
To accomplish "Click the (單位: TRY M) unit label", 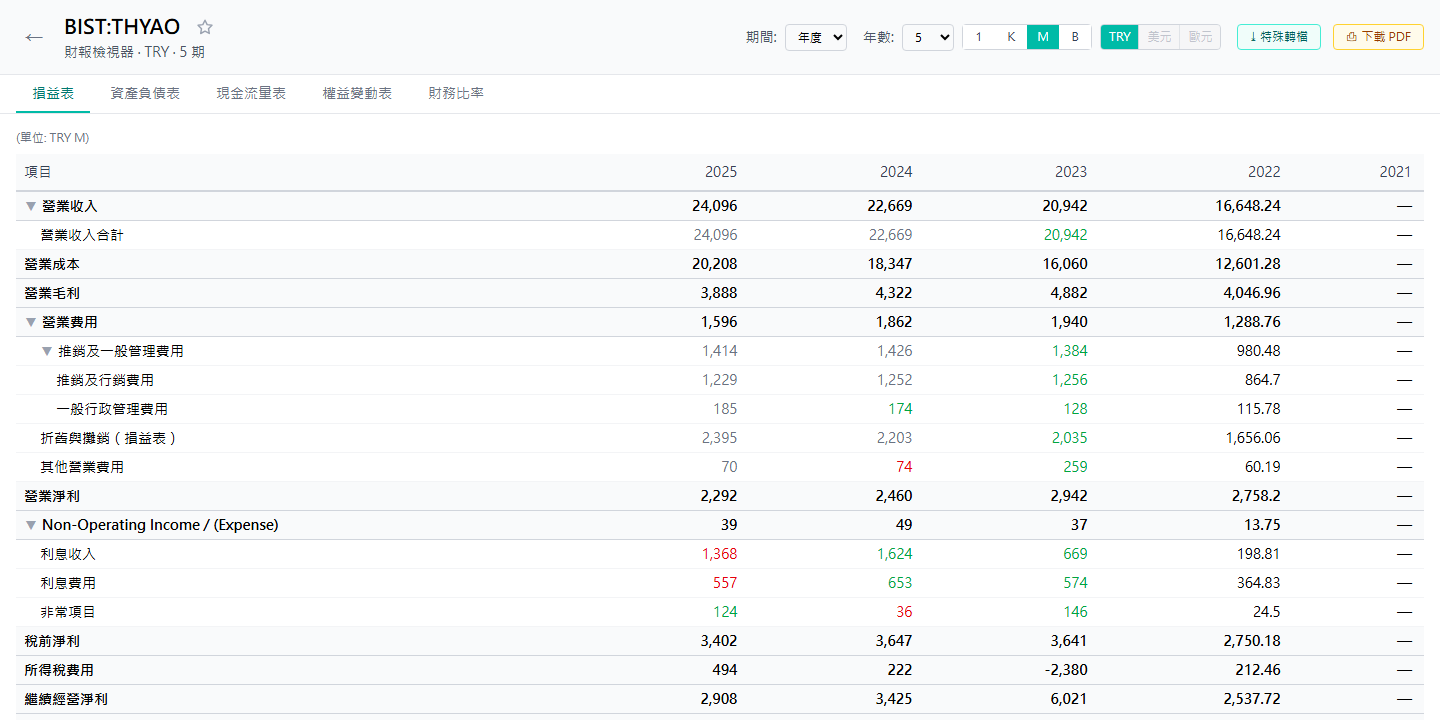I will tap(52, 138).
